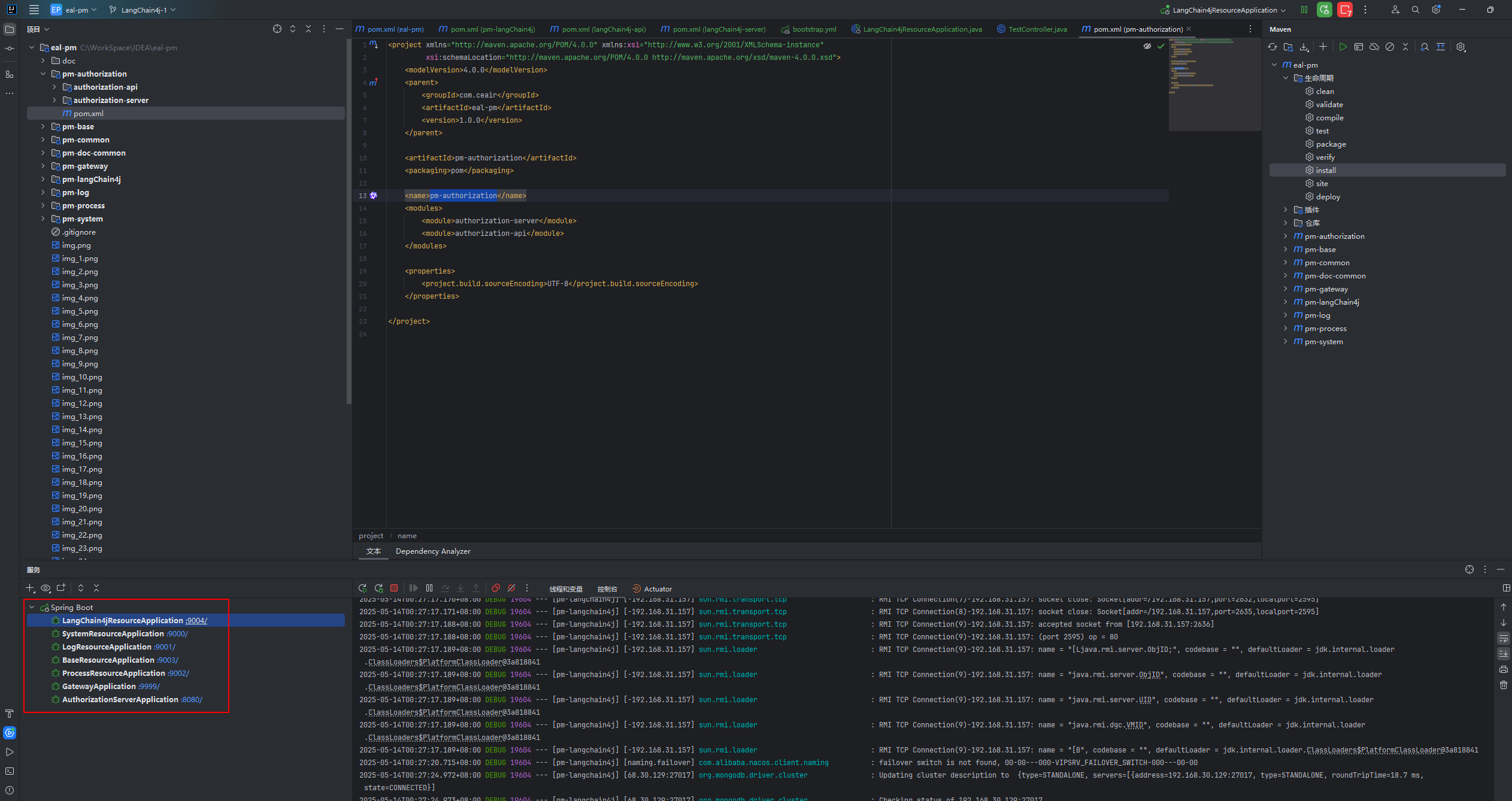This screenshot has width=1512, height=801.
Task: Select the install lifecycle goal
Action: click(x=1326, y=171)
